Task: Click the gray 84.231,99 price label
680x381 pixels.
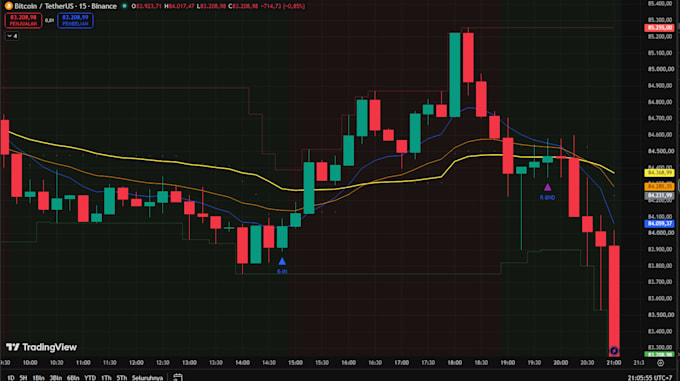Action: (x=659, y=195)
